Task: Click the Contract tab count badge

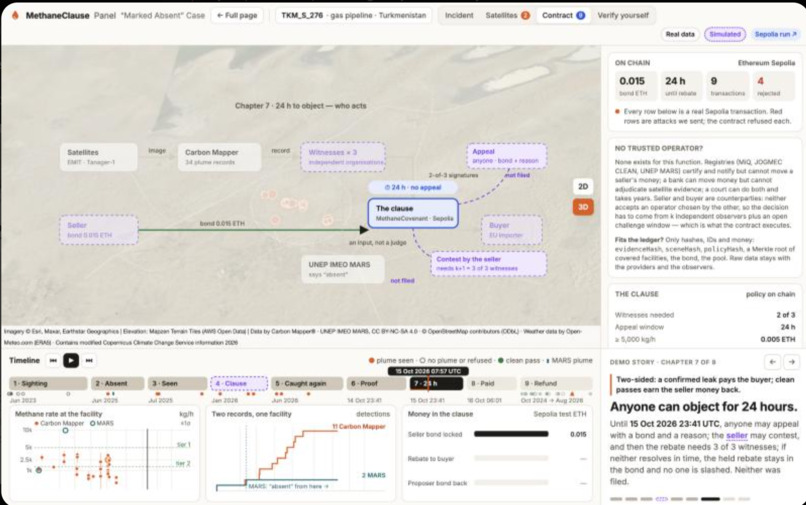Action: pyautogui.click(x=580, y=15)
